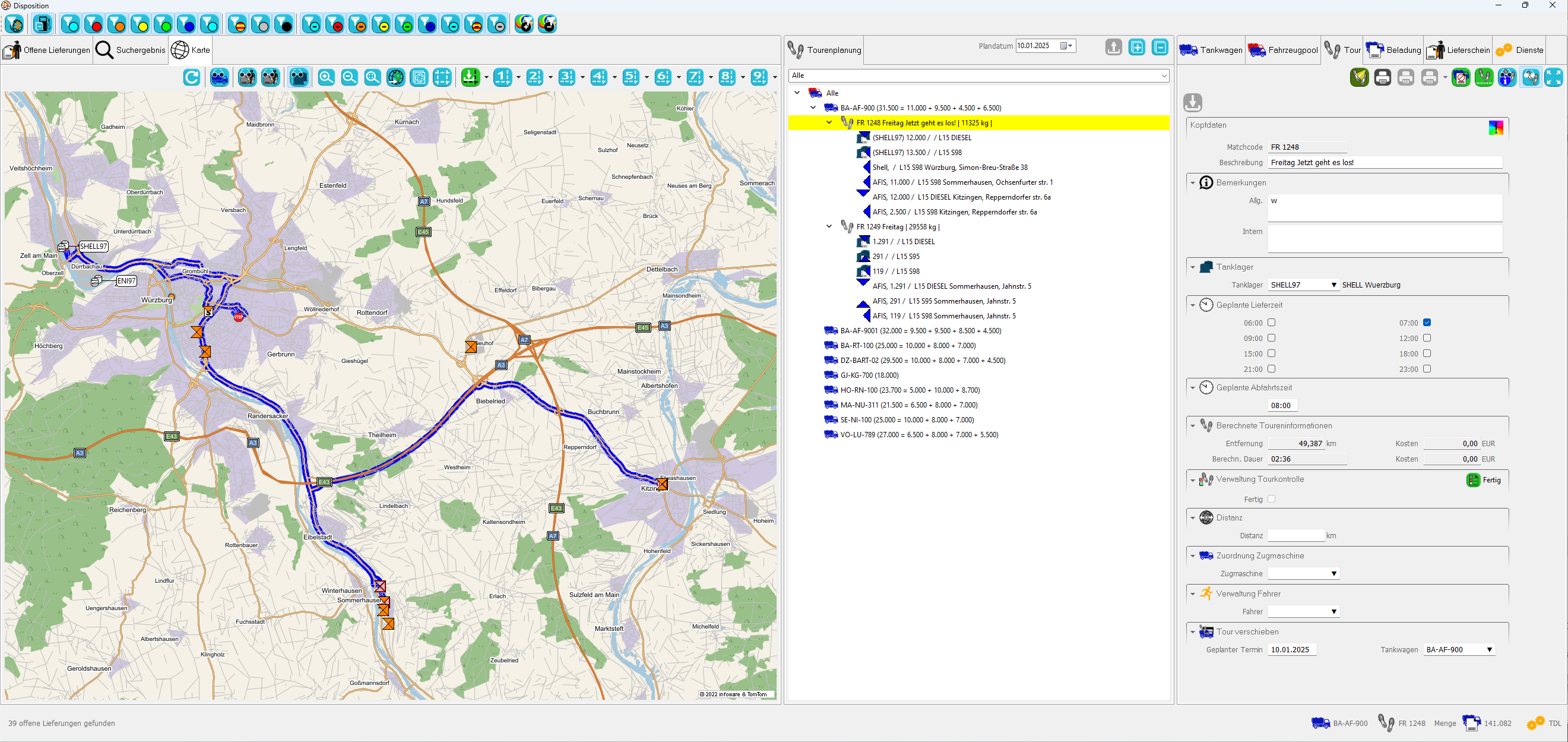Image resolution: width=1568 pixels, height=742 pixels.
Task: Check the 09:00 delivery time box
Action: [x=1271, y=337]
